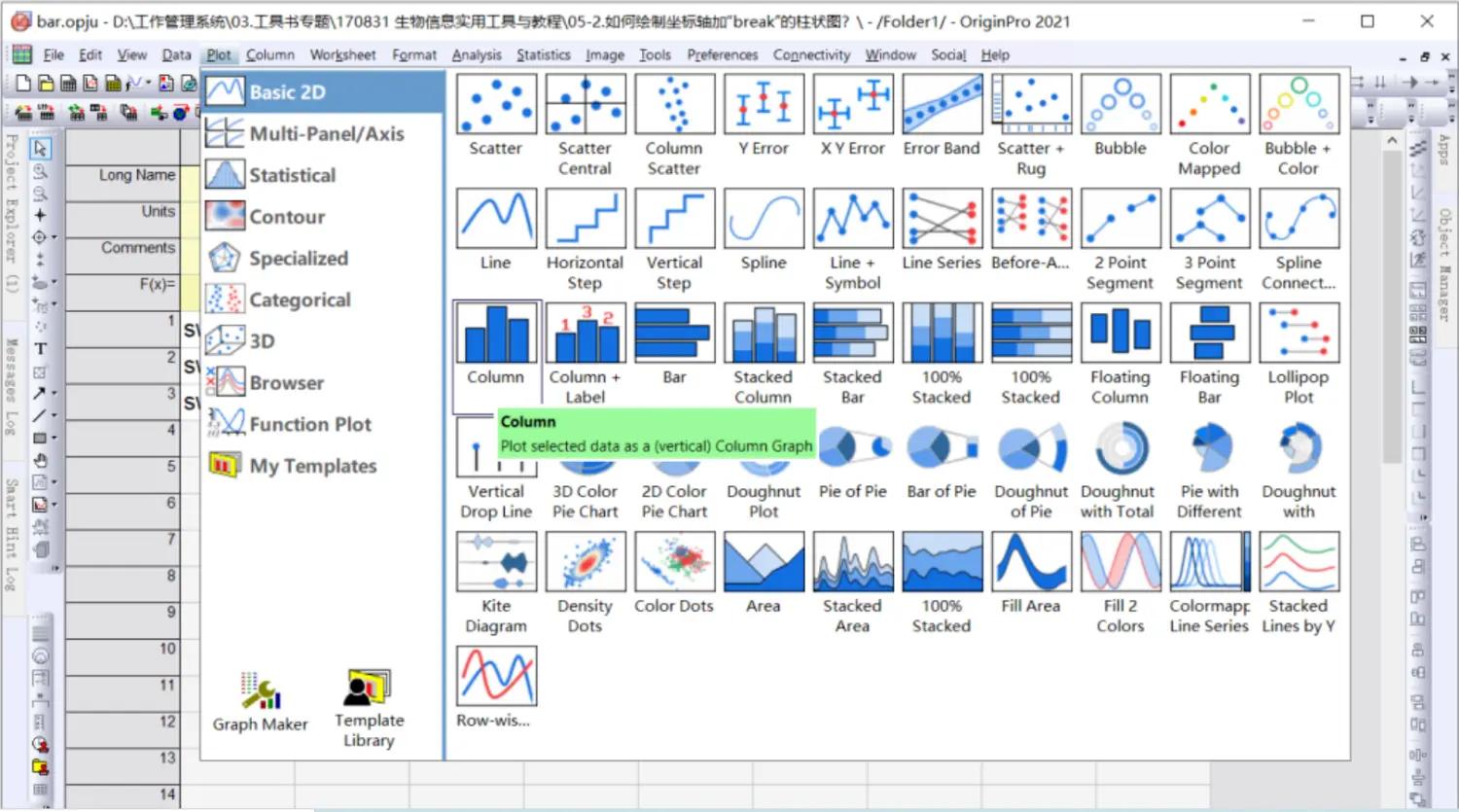Select the Scatter plot type
The width and height of the screenshot is (1459, 812).
(x=496, y=104)
